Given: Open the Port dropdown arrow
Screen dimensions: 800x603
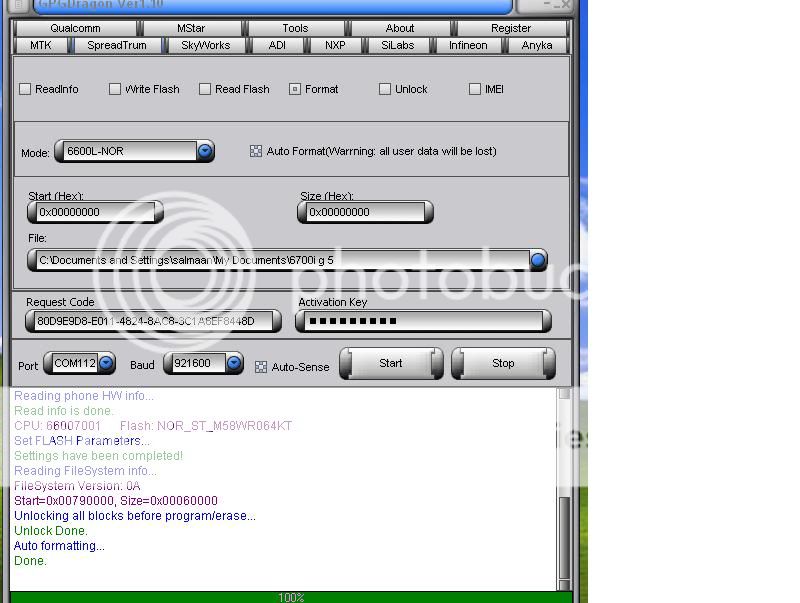Looking at the screenshot, I should pos(106,363).
